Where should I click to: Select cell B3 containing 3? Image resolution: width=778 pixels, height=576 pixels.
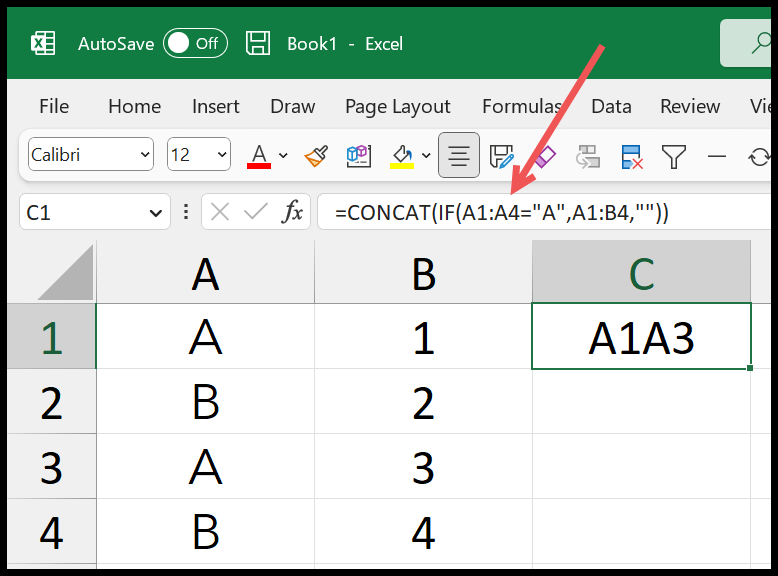[423, 466]
